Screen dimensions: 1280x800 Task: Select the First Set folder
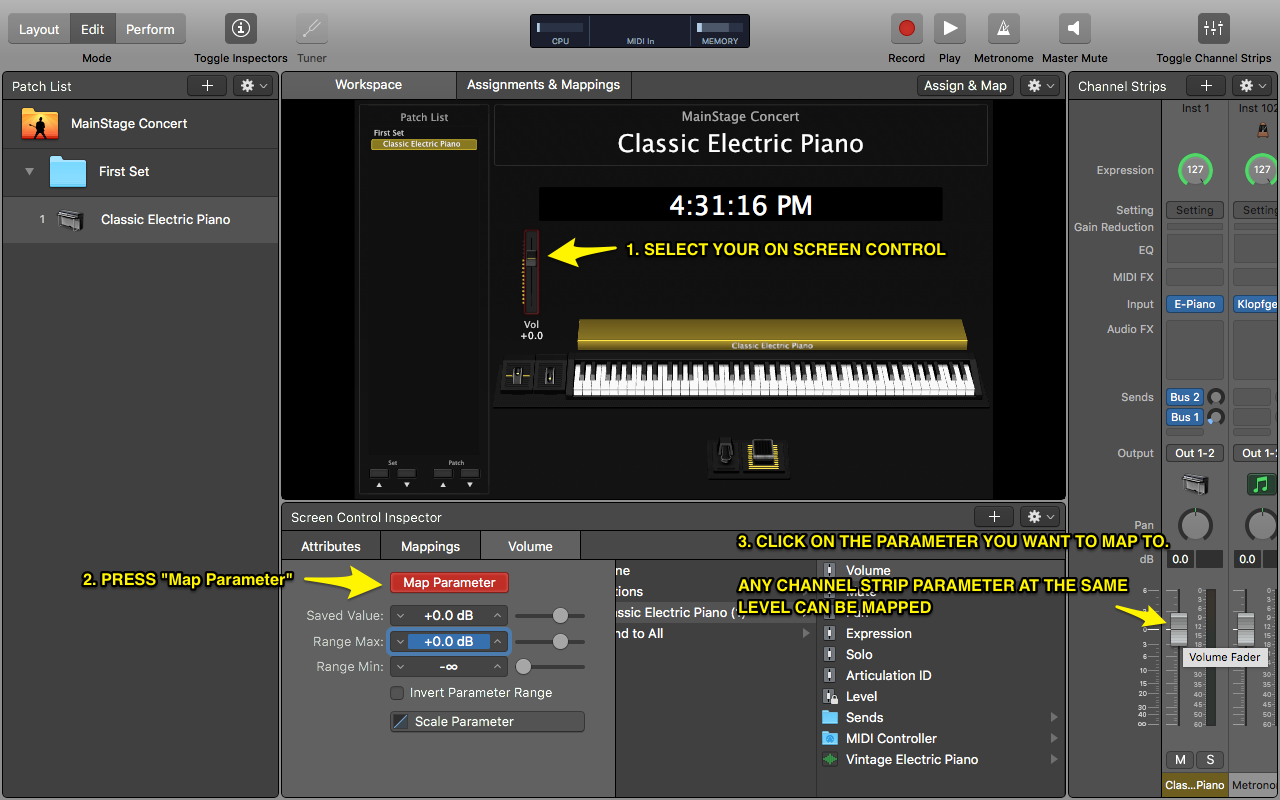point(140,172)
